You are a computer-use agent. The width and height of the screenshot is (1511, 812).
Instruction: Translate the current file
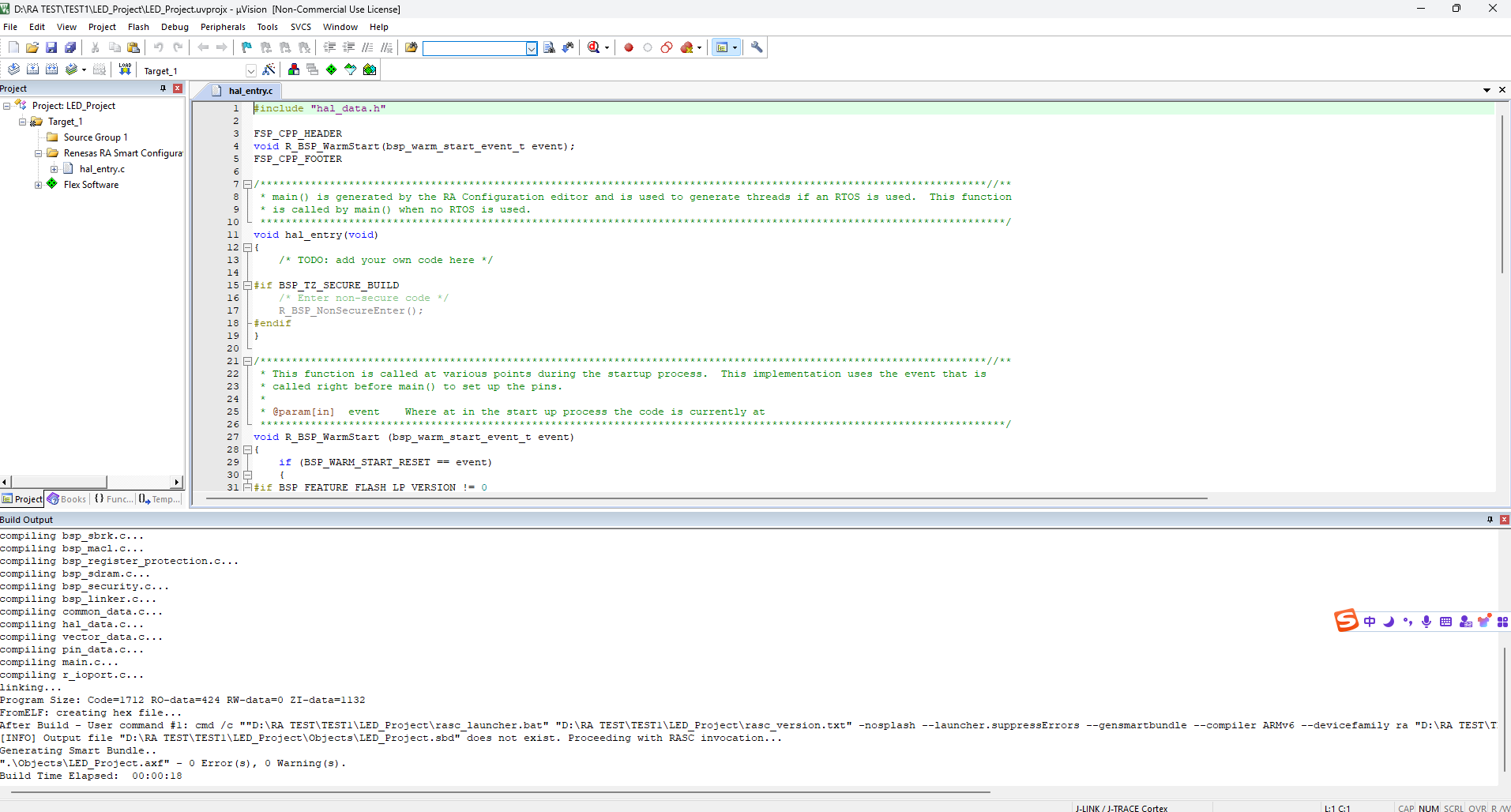click(x=13, y=70)
